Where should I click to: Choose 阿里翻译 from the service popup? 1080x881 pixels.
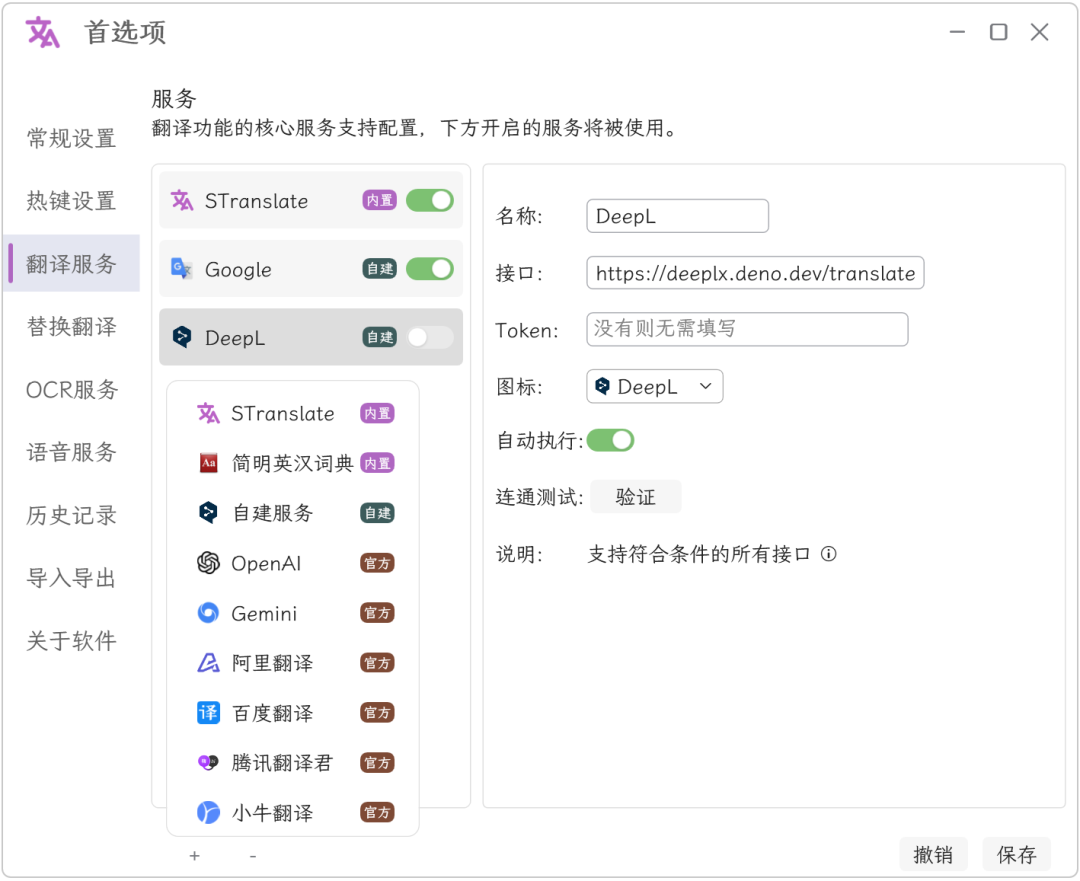point(294,663)
